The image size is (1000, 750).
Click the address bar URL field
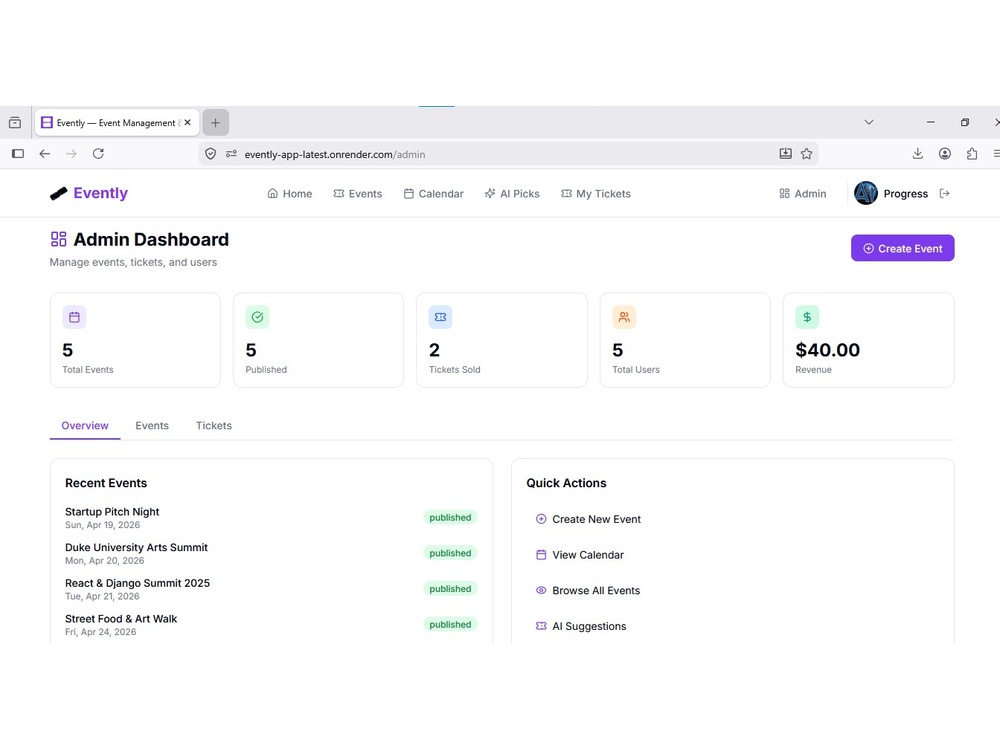coord(508,154)
